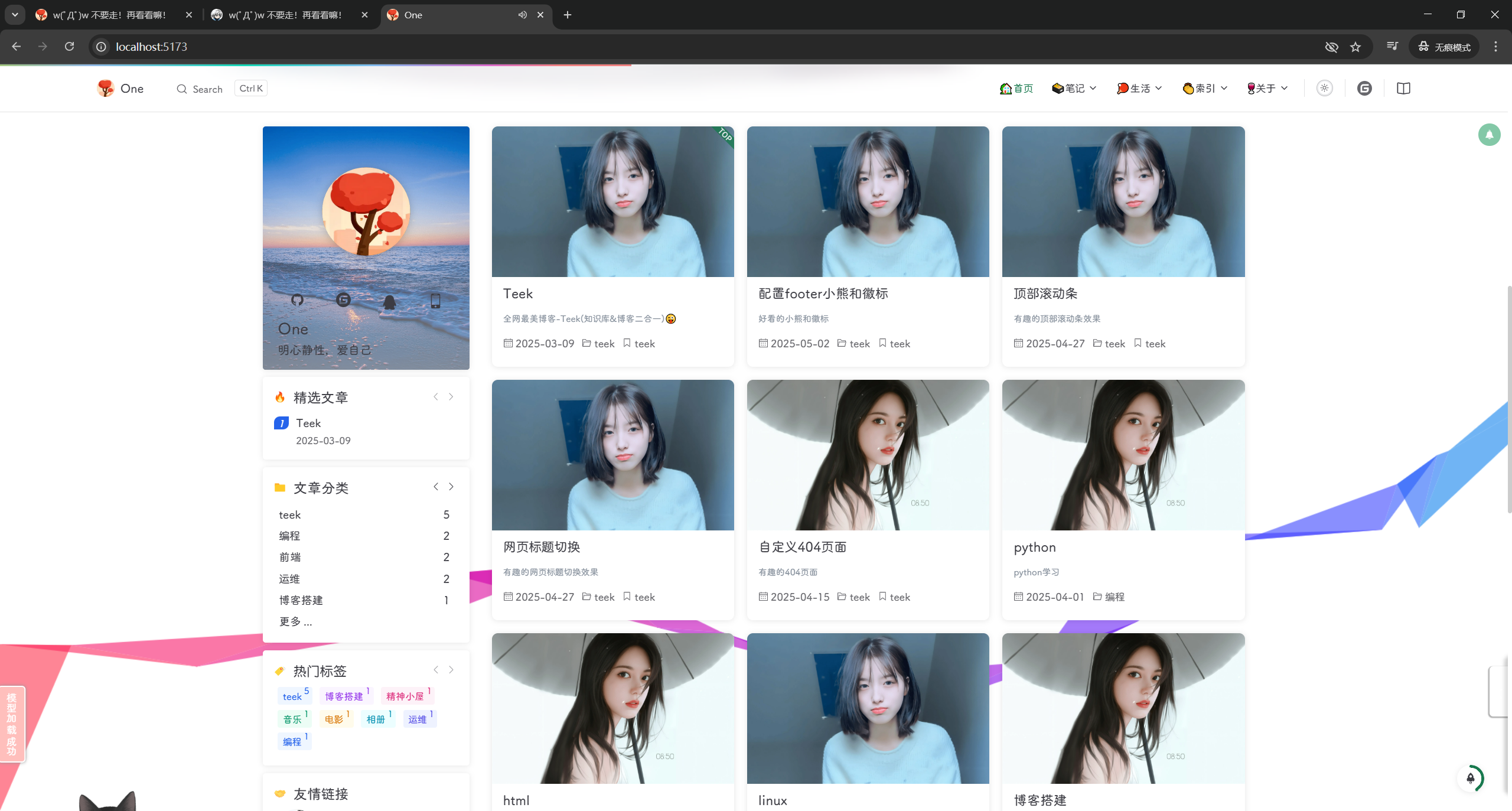Open the tab search dropdown arrow
The image size is (1512, 811).
[x=15, y=15]
